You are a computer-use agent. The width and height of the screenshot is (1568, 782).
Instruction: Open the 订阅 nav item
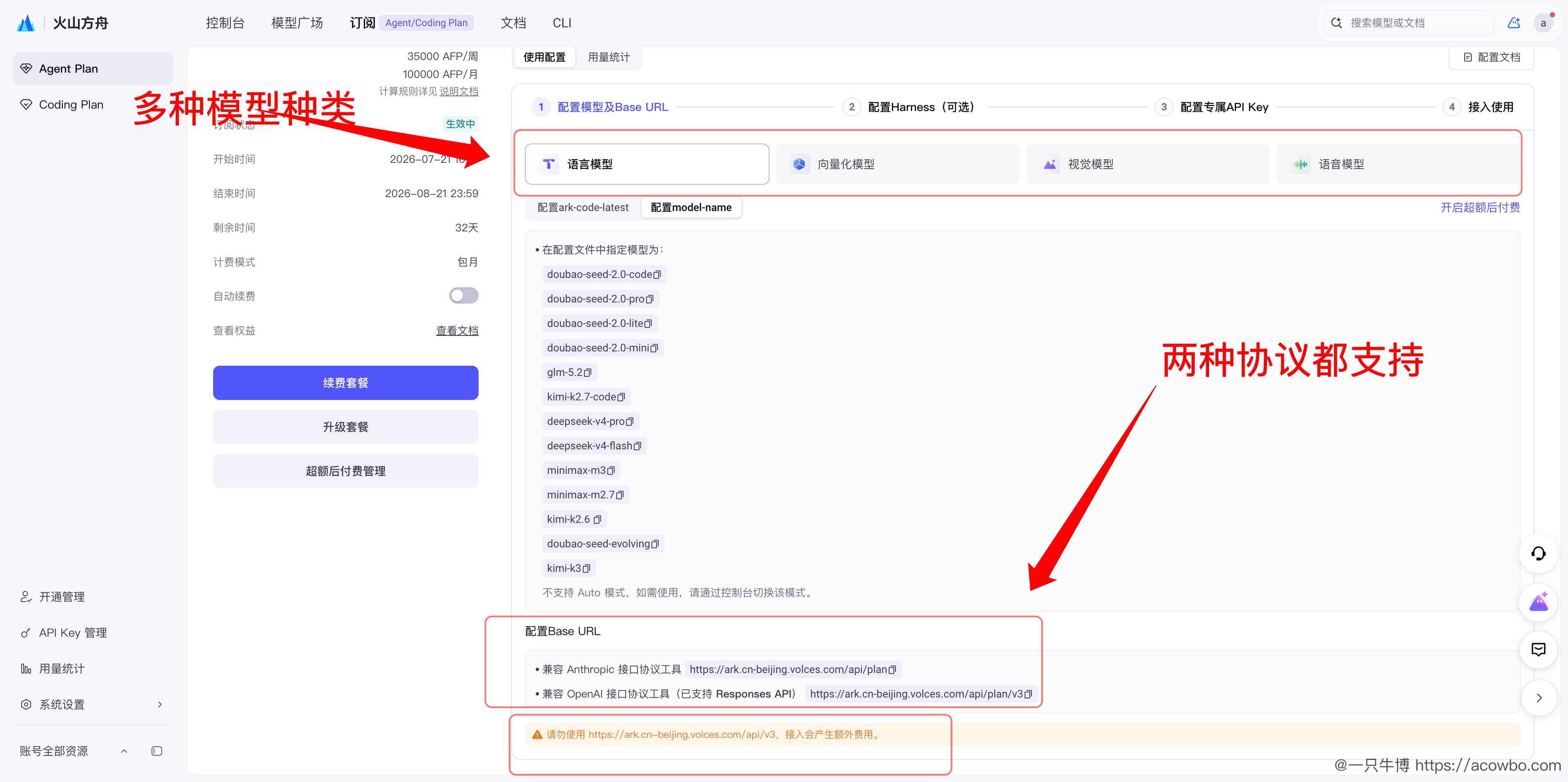coord(362,23)
